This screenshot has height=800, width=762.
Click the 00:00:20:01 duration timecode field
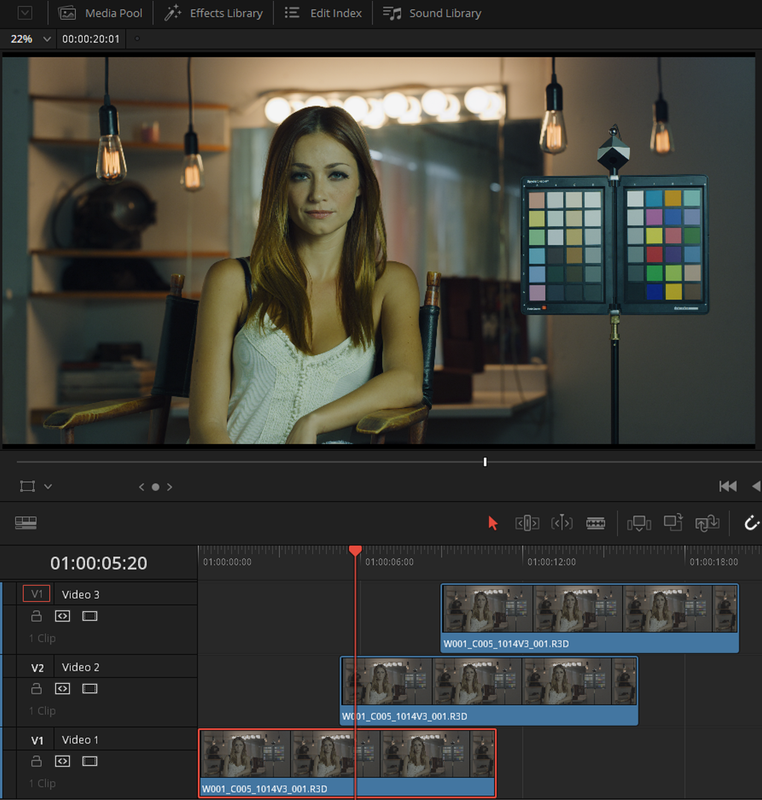coord(91,39)
